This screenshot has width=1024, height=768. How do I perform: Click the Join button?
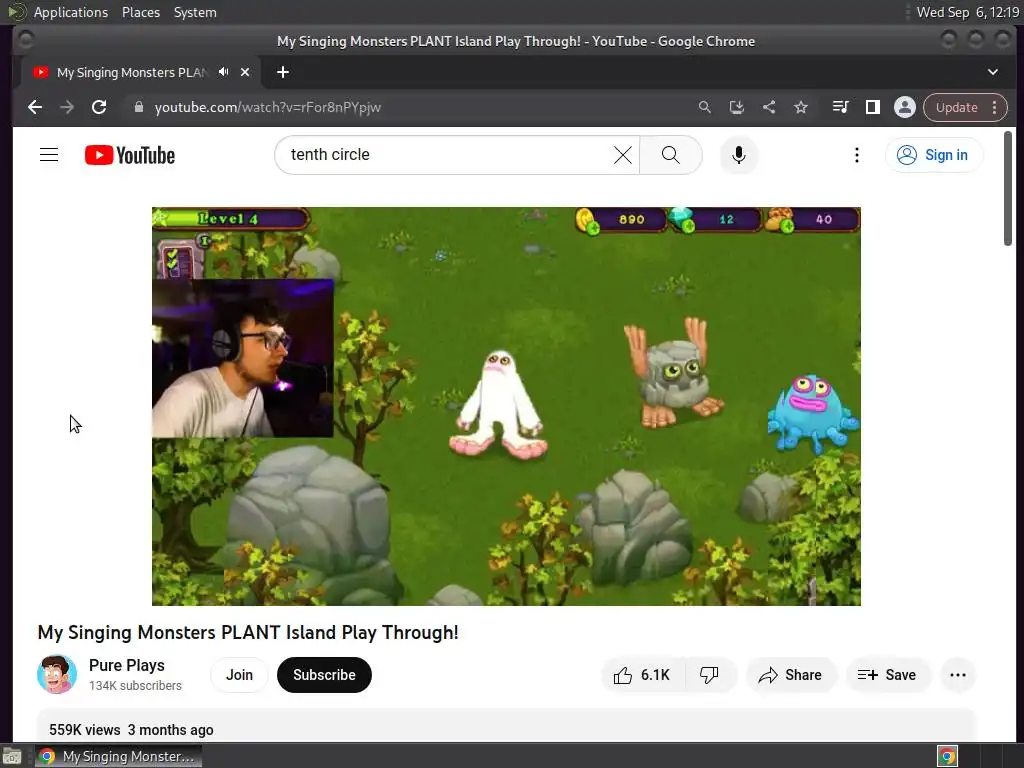point(239,675)
